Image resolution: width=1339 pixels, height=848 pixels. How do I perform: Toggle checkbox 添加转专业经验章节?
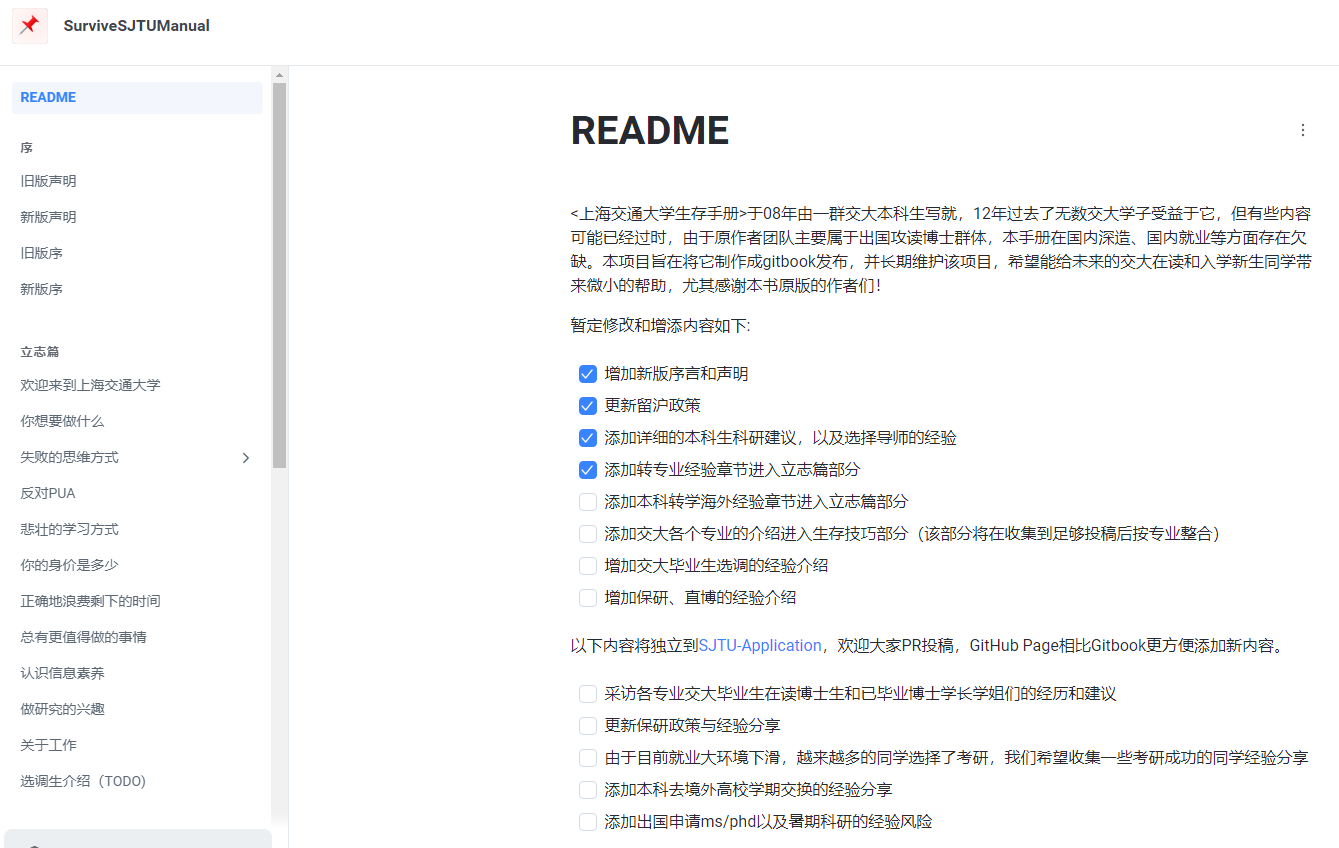click(x=588, y=470)
